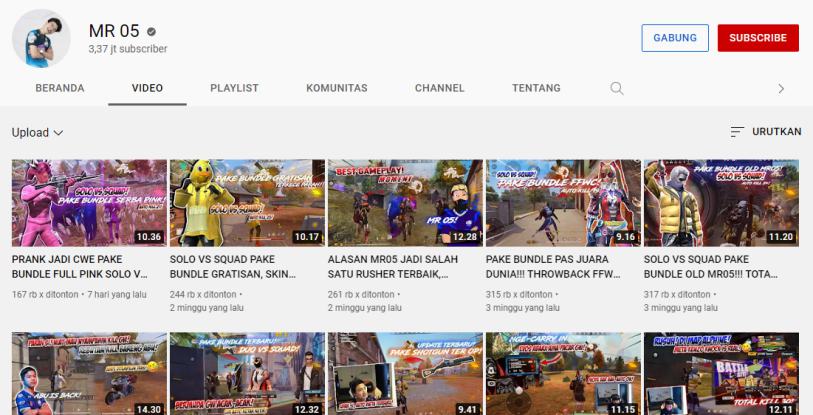Viewport: 813px width, 415px height.
Task: Open video titled PRANK JADI CWE PAKE BUNDLE FULL PINK
Action: pyautogui.click(x=79, y=267)
